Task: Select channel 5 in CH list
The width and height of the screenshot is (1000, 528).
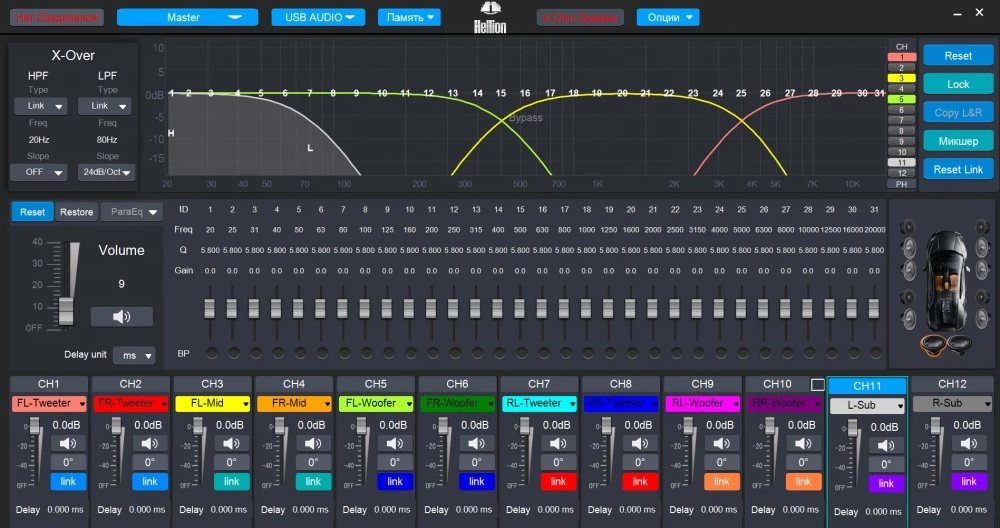Action: coord(902,99)
